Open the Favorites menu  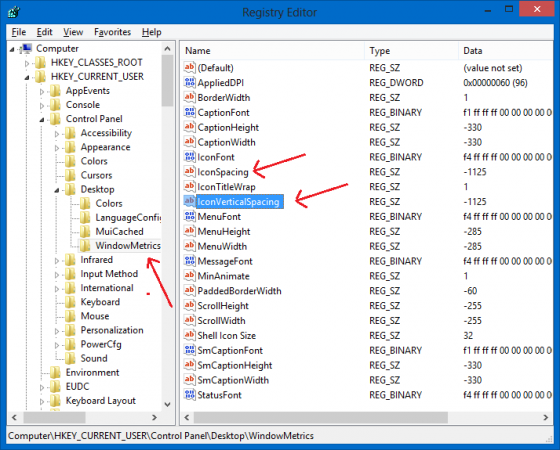point(112,32)
